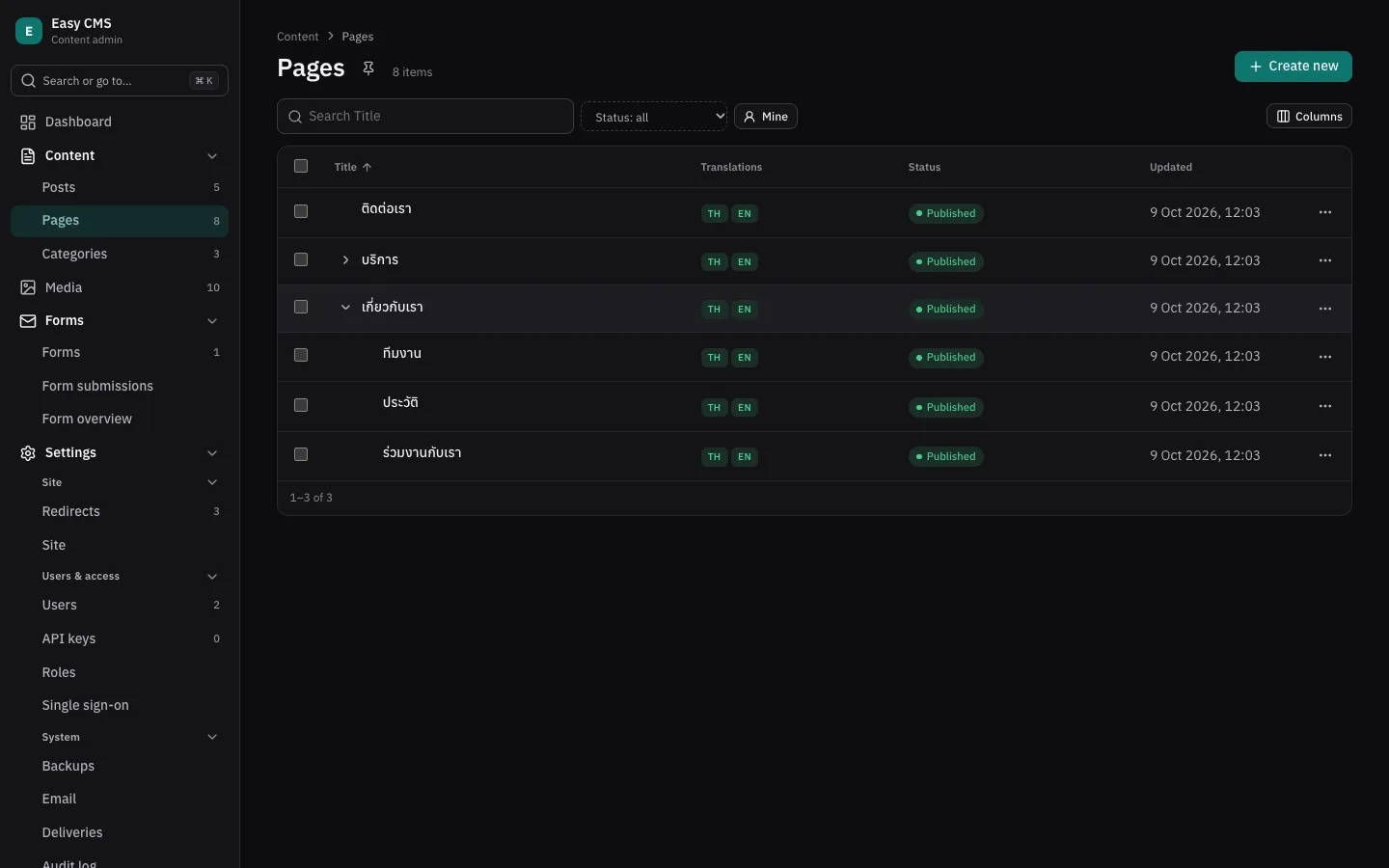The image size is (1389, 868).
Task: Collapse the Content sidebar section
Action: click(212, 156)
